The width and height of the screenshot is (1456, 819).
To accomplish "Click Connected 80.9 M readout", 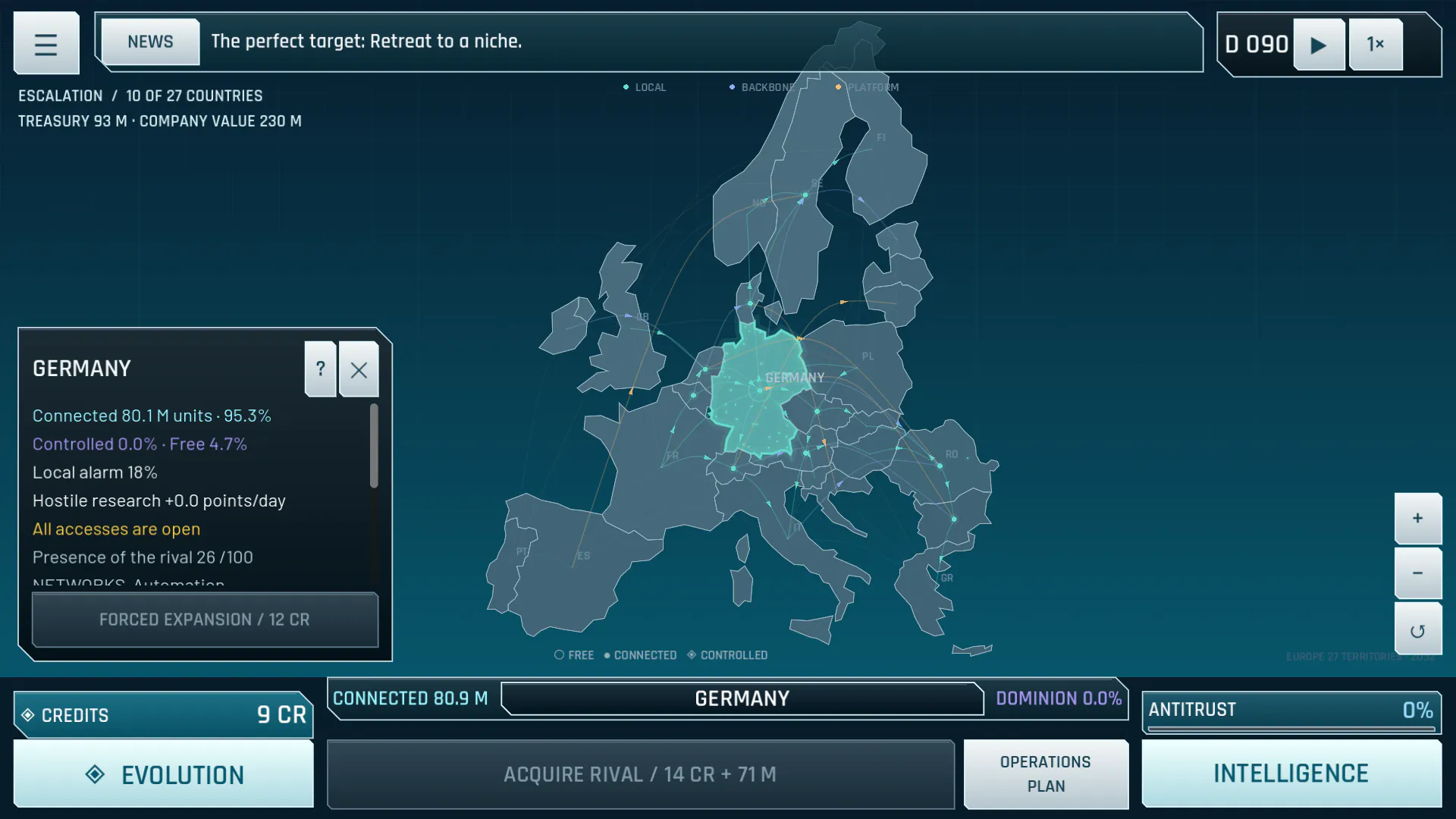I will [x=410, y=698].
